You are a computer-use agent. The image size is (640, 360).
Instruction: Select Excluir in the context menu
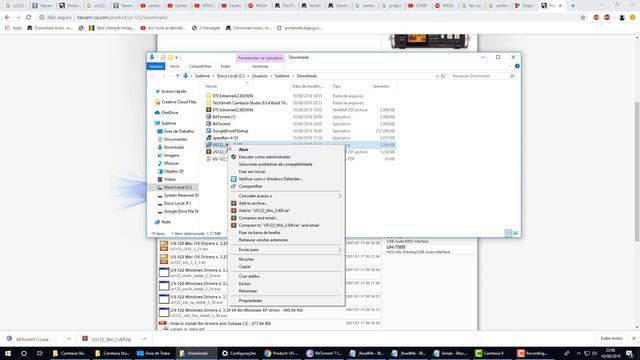pyautogui.click(x=244, y=284)
